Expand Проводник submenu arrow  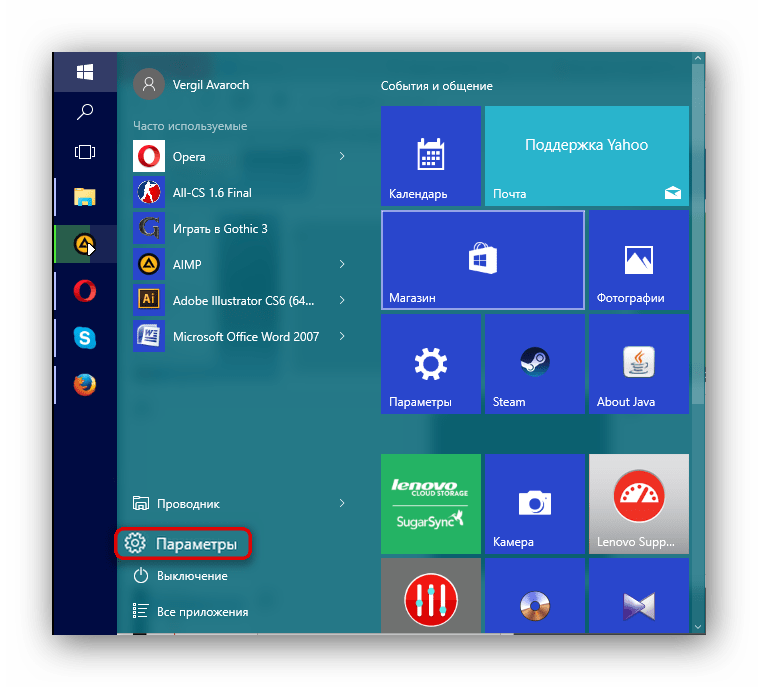click(x=342, y=503)
